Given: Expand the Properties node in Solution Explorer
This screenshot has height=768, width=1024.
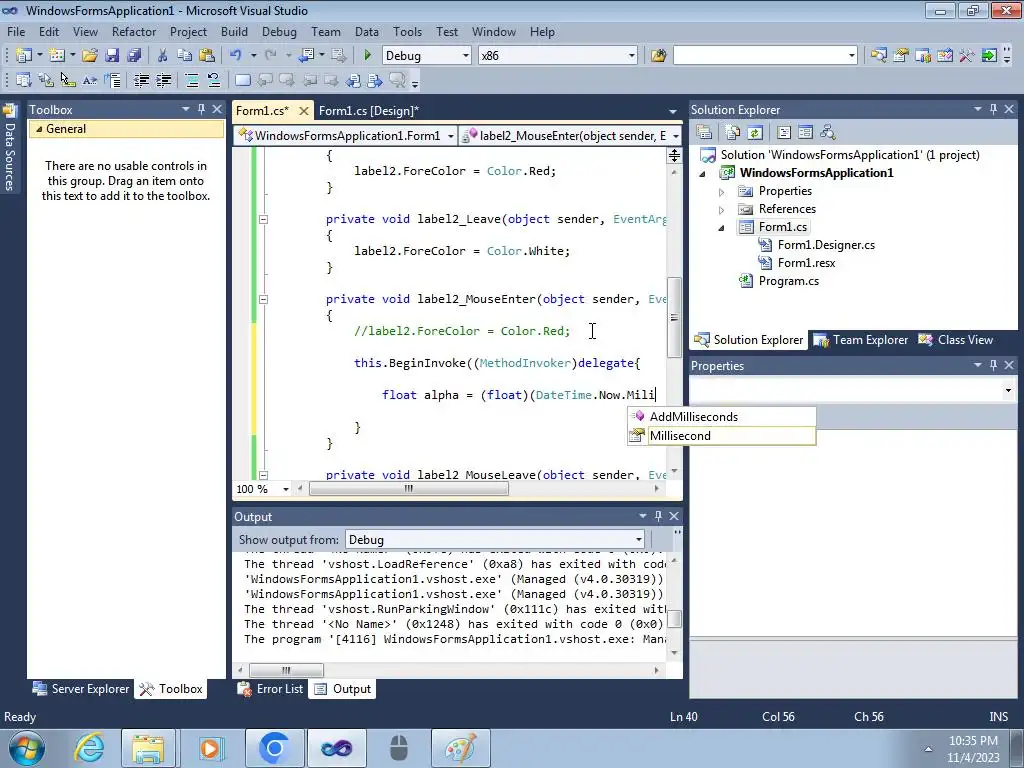Looking at the screenshot, I should [722, 192].
